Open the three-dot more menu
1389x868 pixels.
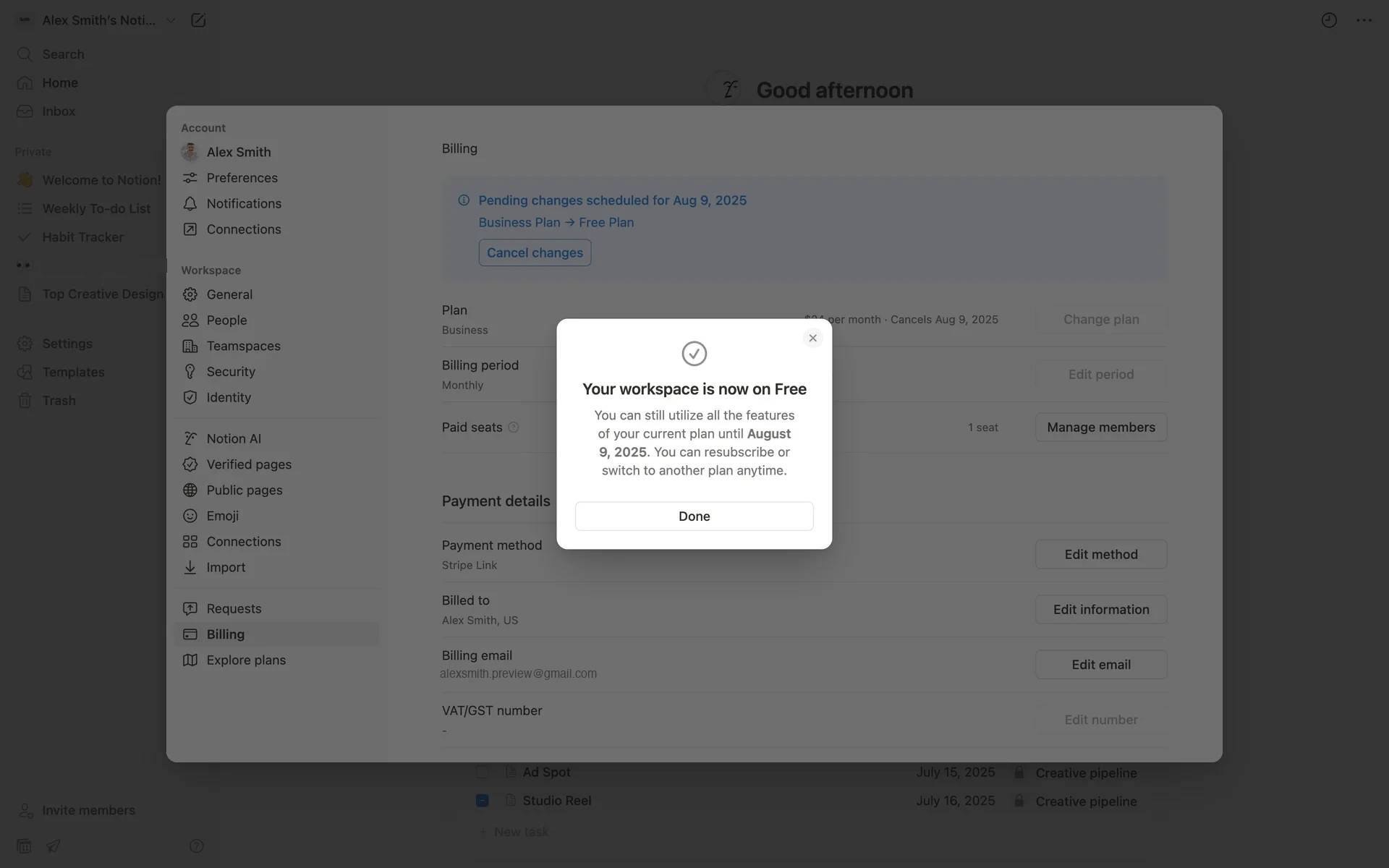(1364, 20)
